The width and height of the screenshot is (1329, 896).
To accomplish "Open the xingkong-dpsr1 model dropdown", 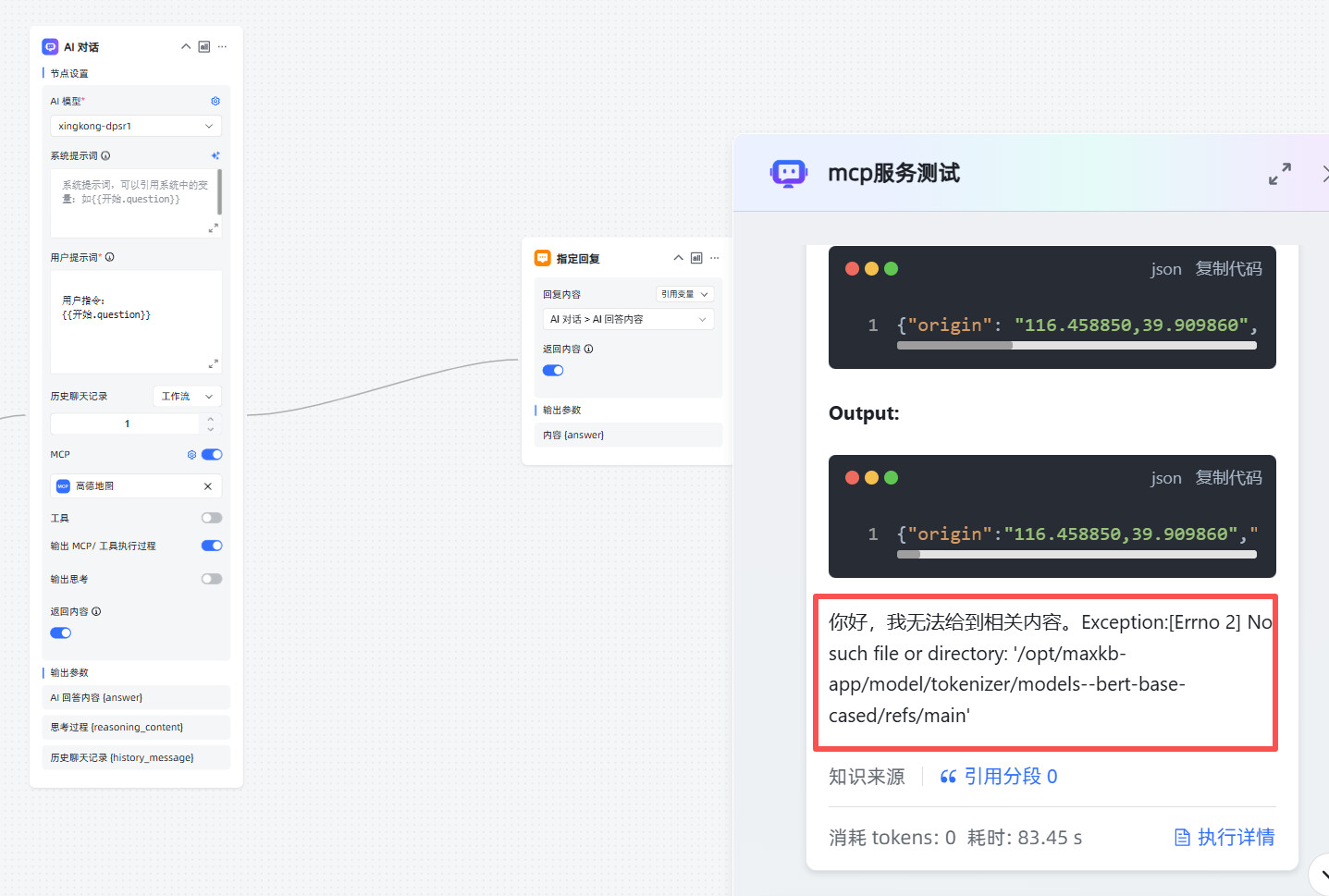I will point(135,126).
